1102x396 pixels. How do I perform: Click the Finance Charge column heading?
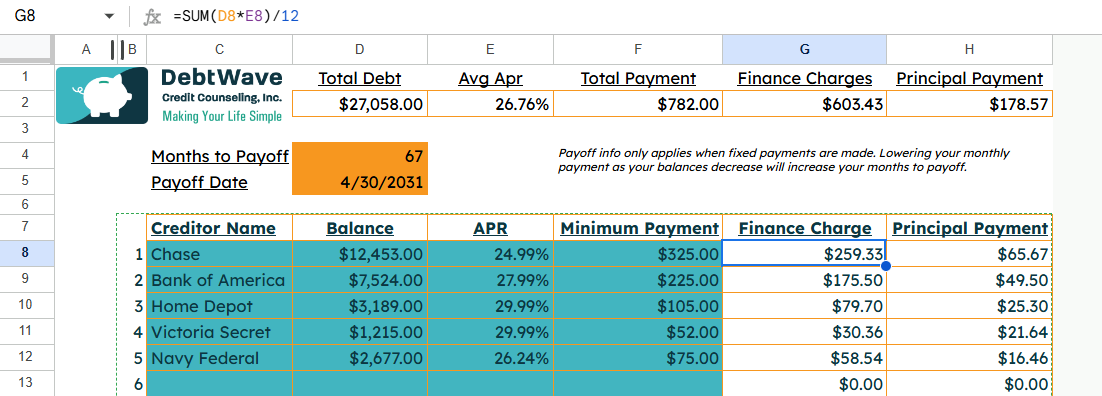pyautogui.click(x=804, y=228)
